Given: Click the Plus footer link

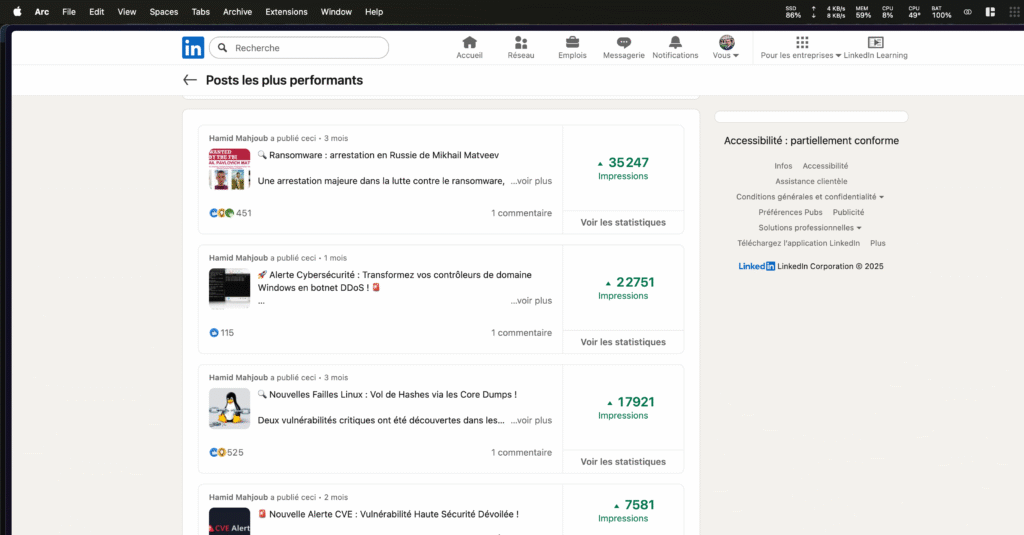Looking at the screenshot, I should point(878,243).
